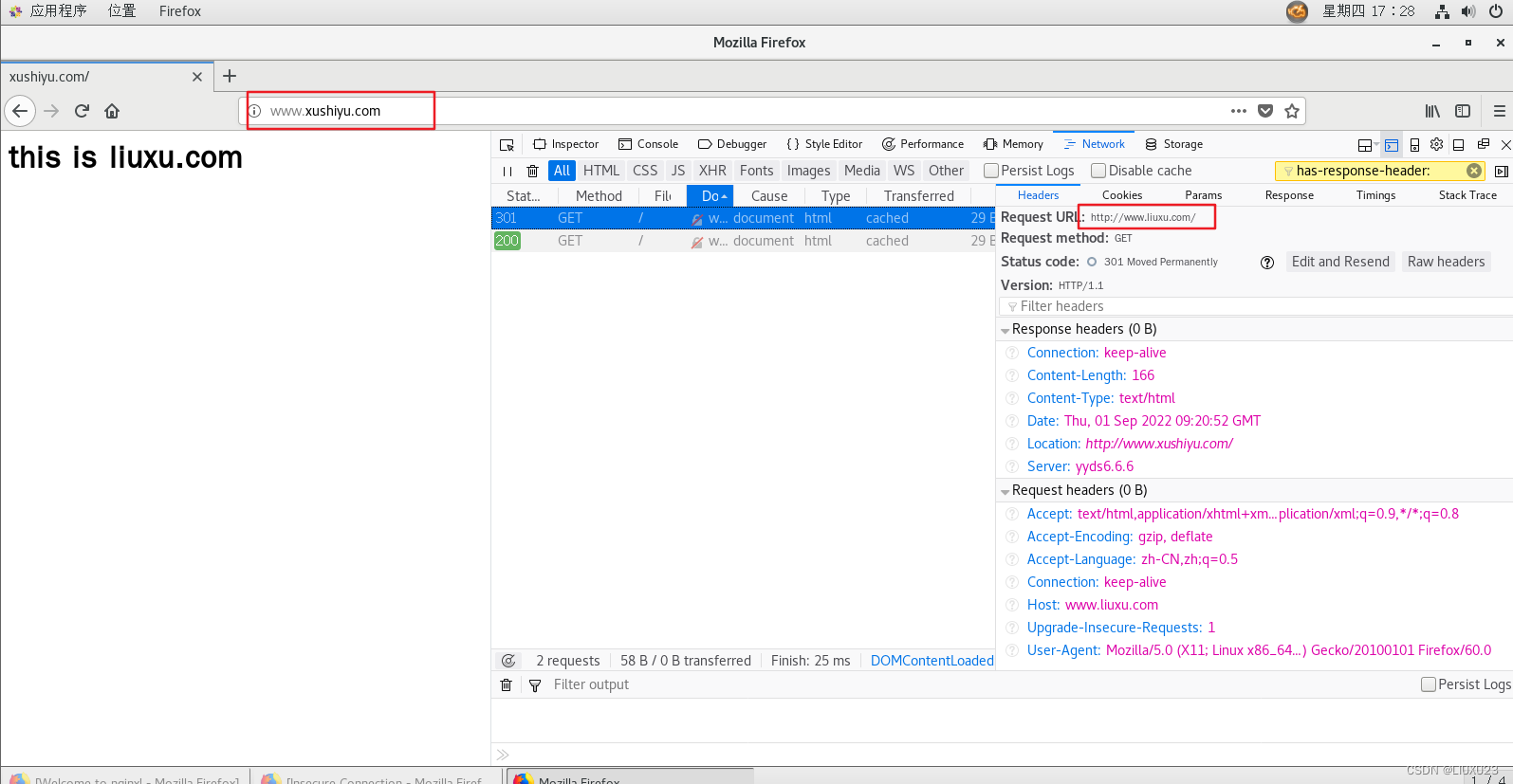
Task: Save page to Pocket
Action: [1265, 111]
